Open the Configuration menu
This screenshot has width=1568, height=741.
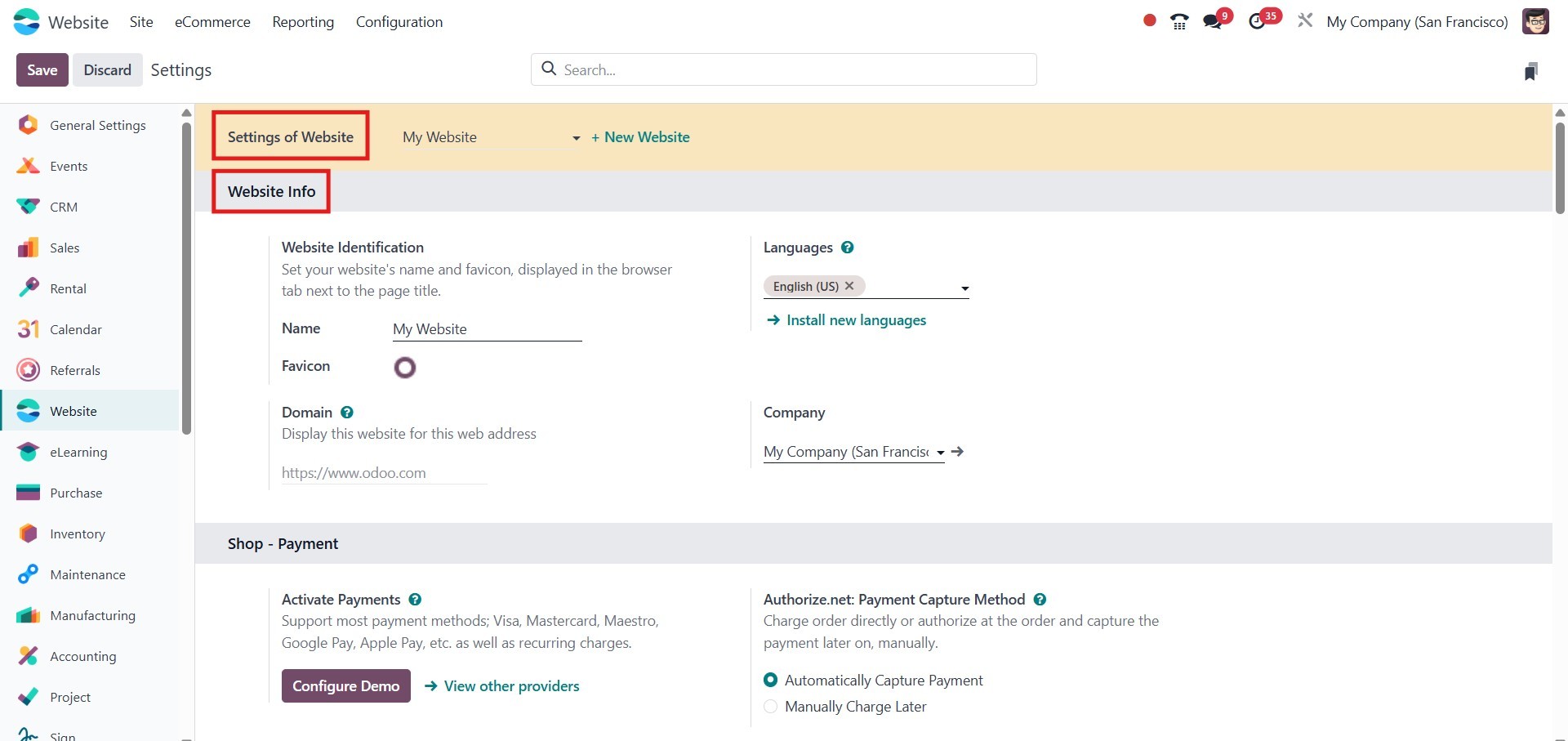click(x=399, y=22)
